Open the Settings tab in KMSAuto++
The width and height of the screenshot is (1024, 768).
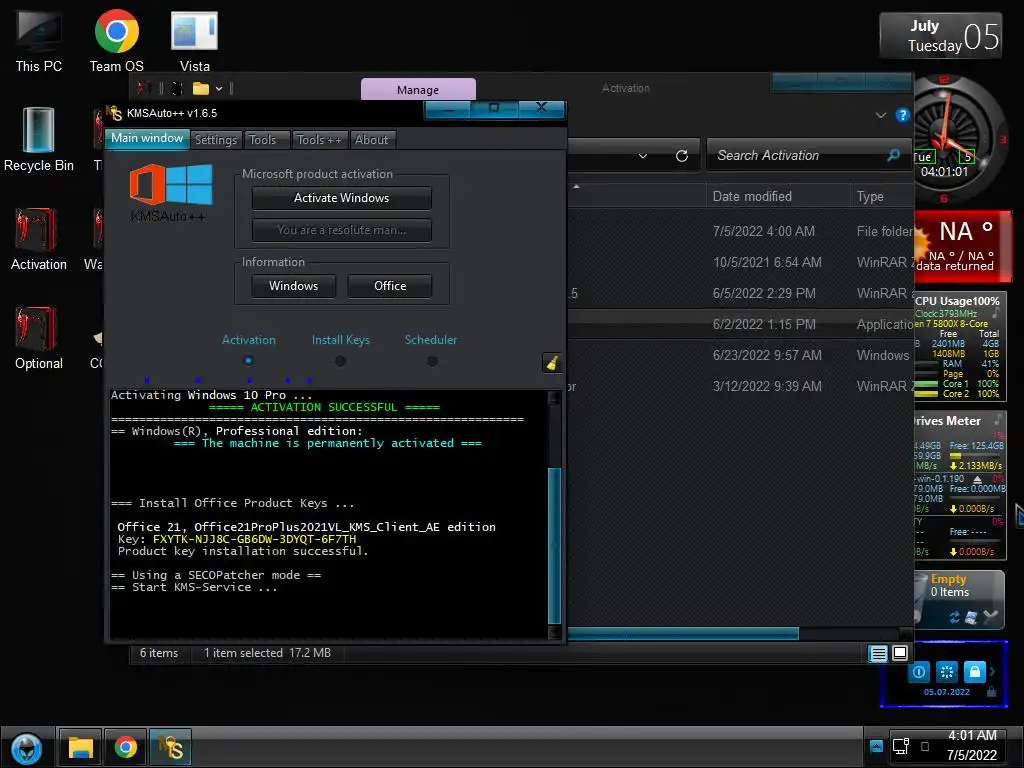pos(216,140)
